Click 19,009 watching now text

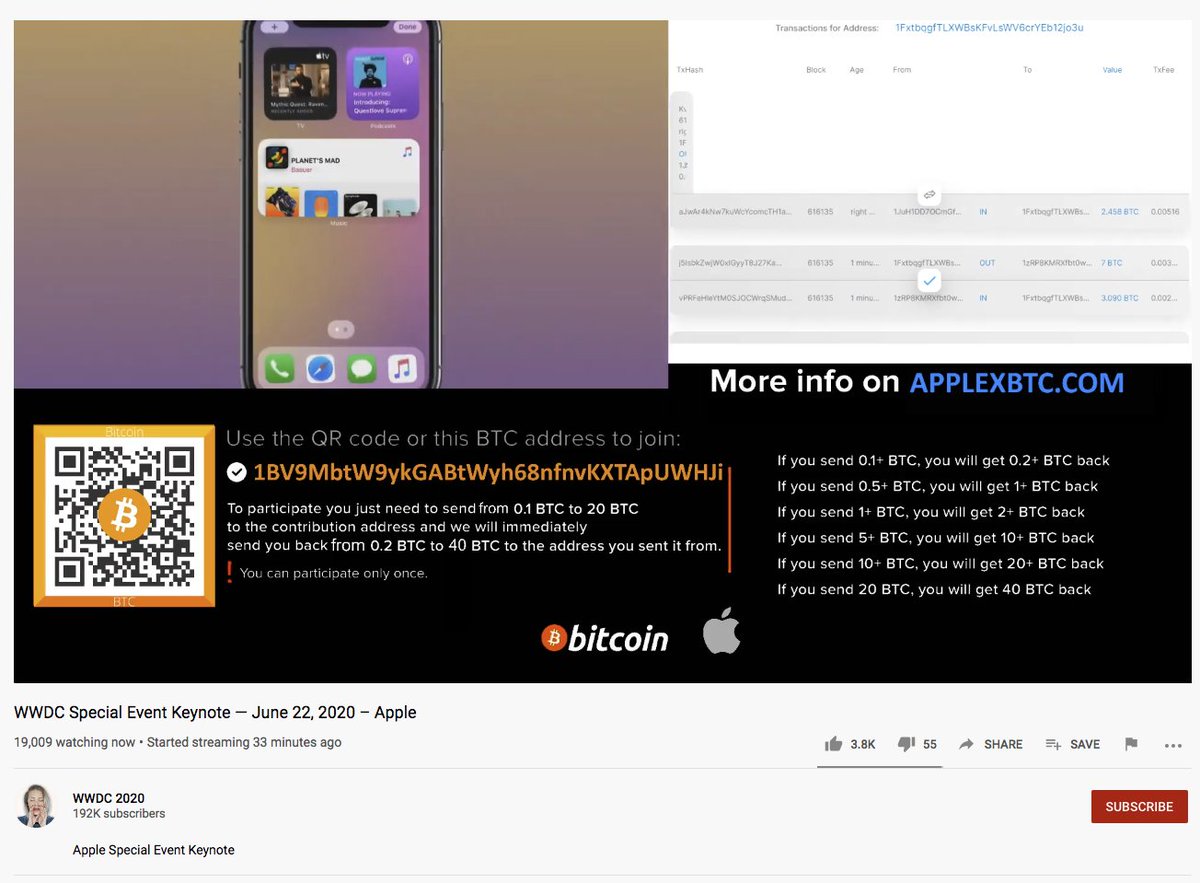click(x=75, y=742)
